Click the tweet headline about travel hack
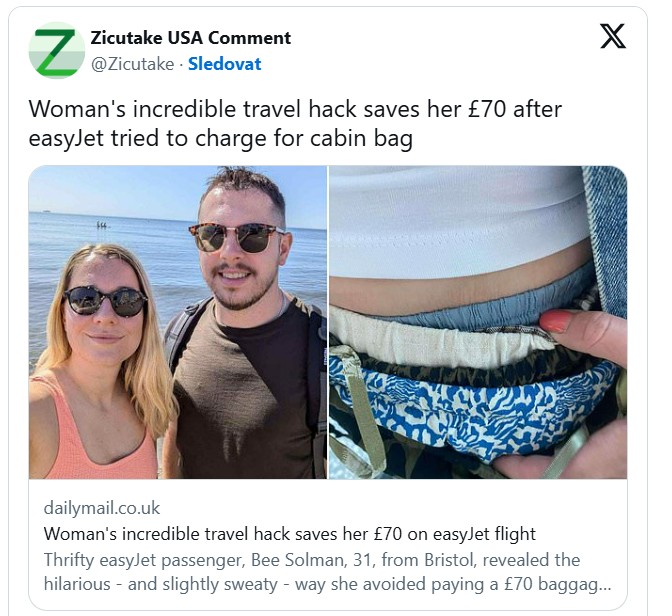Image resolution: width=672 pixels, height=616 pixels. point(295,123)
